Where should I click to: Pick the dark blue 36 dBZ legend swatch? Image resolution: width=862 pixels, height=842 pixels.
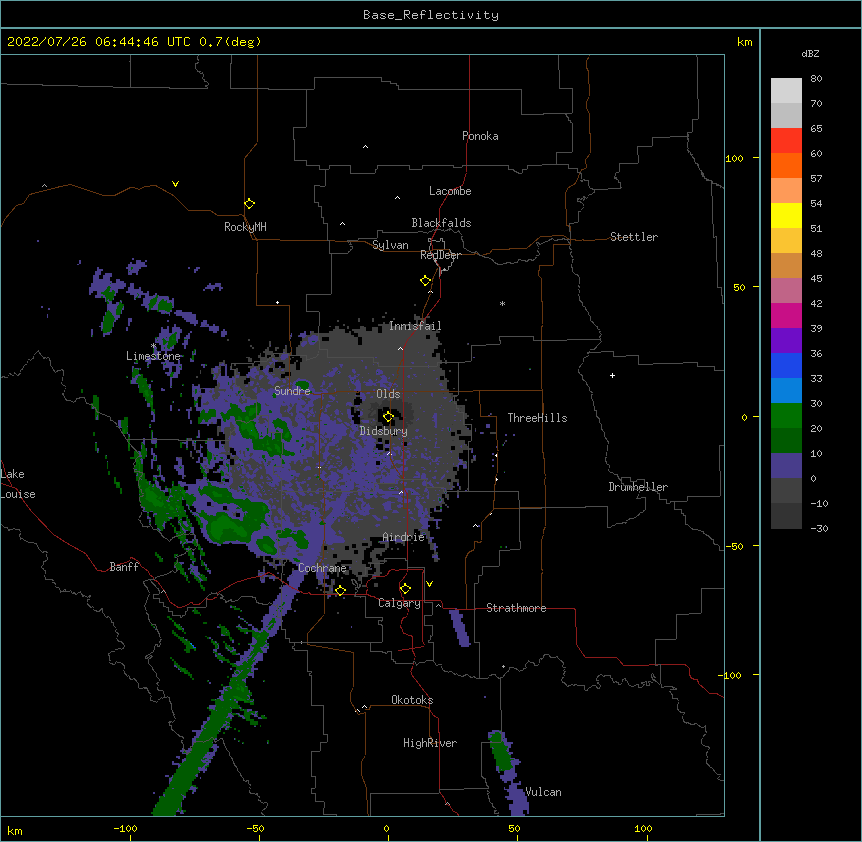pos(786,365)
